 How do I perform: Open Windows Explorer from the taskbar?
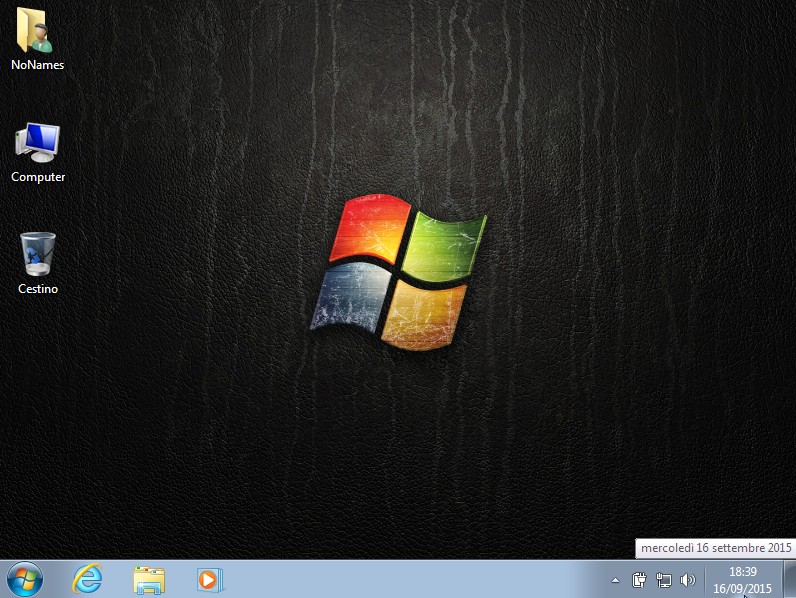pos(149,580)
